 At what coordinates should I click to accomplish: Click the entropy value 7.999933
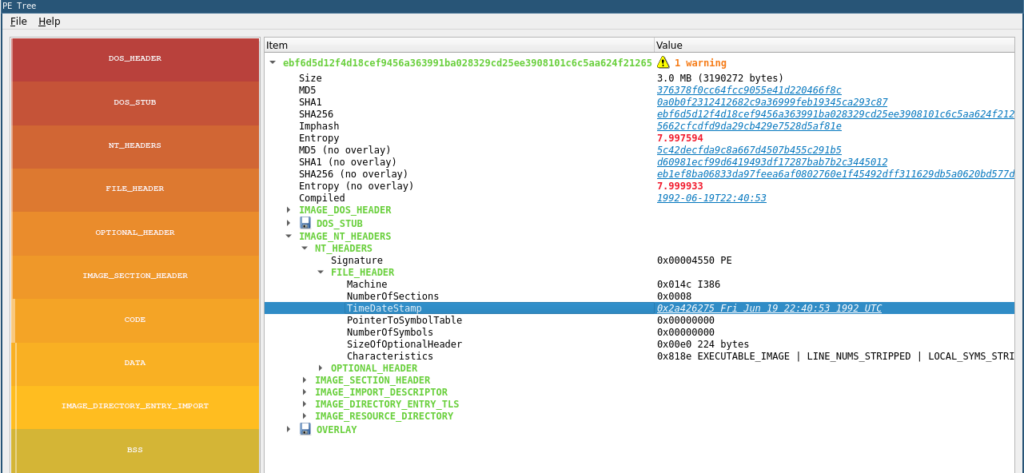click(680, 186)
